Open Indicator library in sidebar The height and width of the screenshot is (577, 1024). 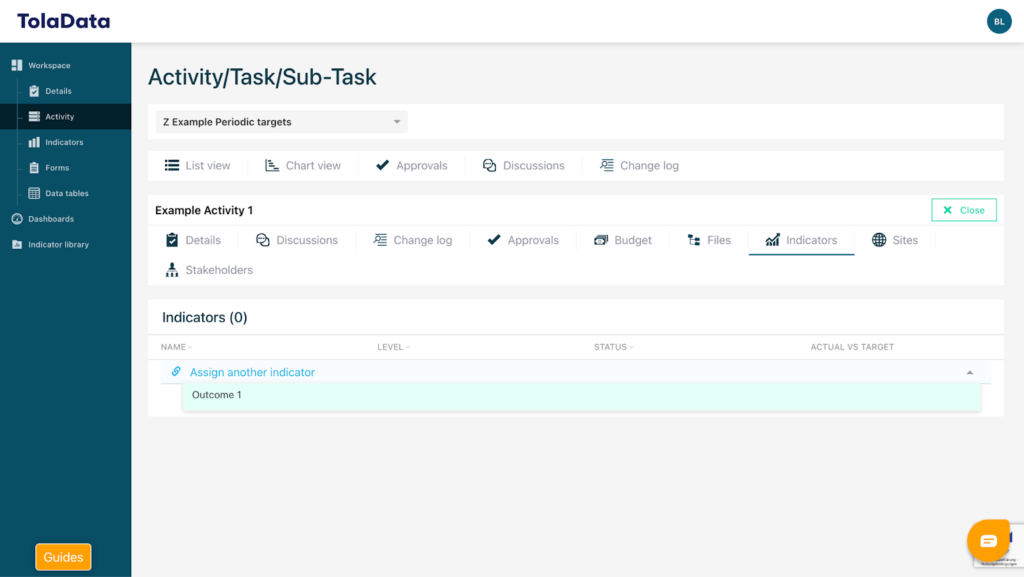(58, 245)
